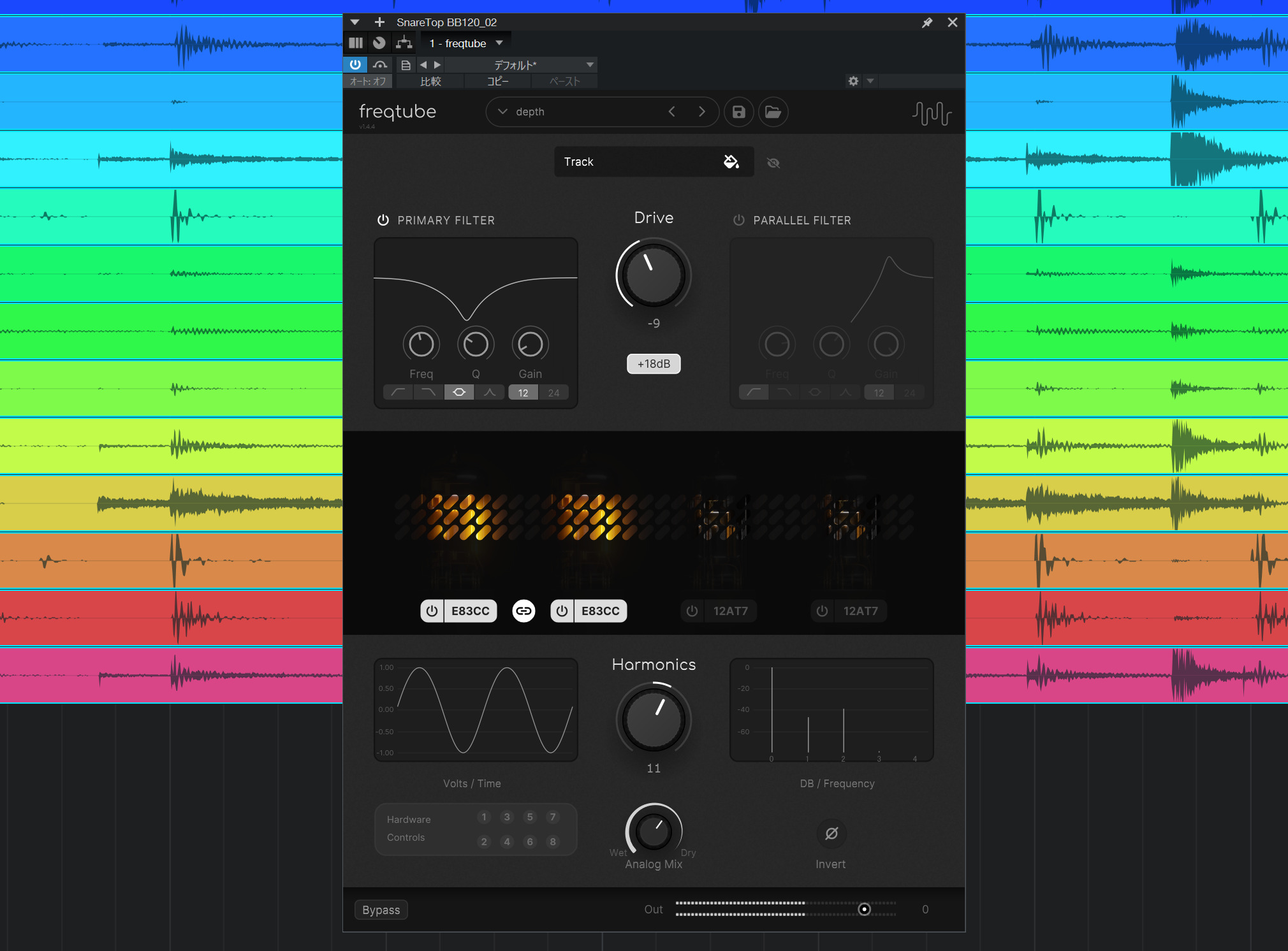This screenshot has width=1288, height=951.
Task: Click the Primary Filter Freq knob
Action: (421, 344)
